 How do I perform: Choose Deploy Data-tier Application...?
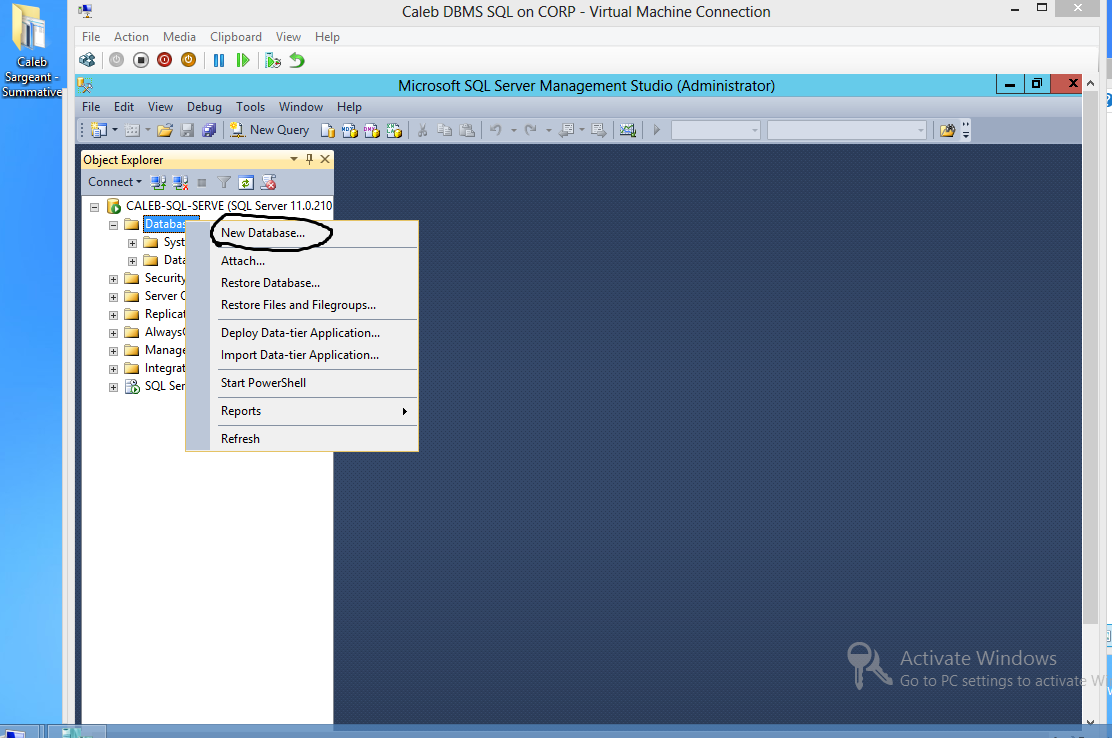click(x=301, y=332)
